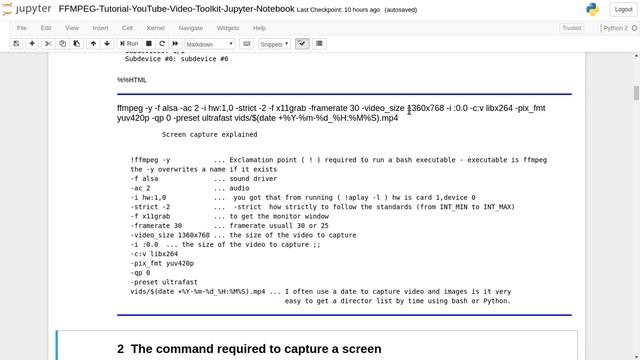This screenshot has height=360, width=640.
Task: Open the File menu
Action: tap(22, 28)
